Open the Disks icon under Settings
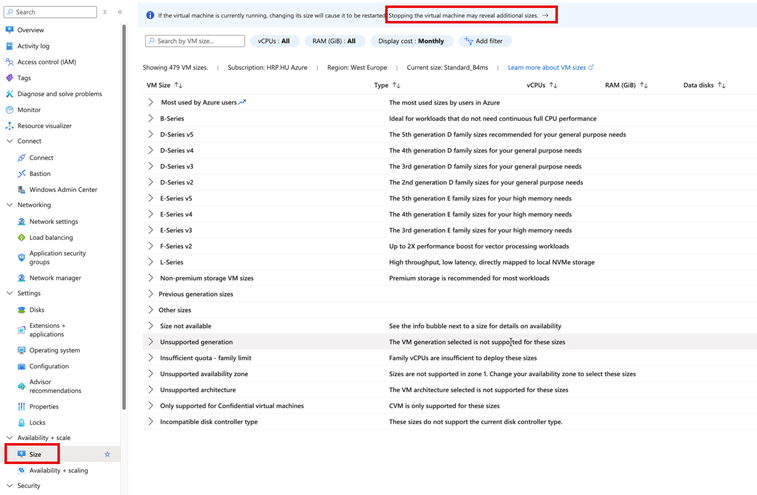The width and height of the screenshot is (757, 495). click(21, 310)
